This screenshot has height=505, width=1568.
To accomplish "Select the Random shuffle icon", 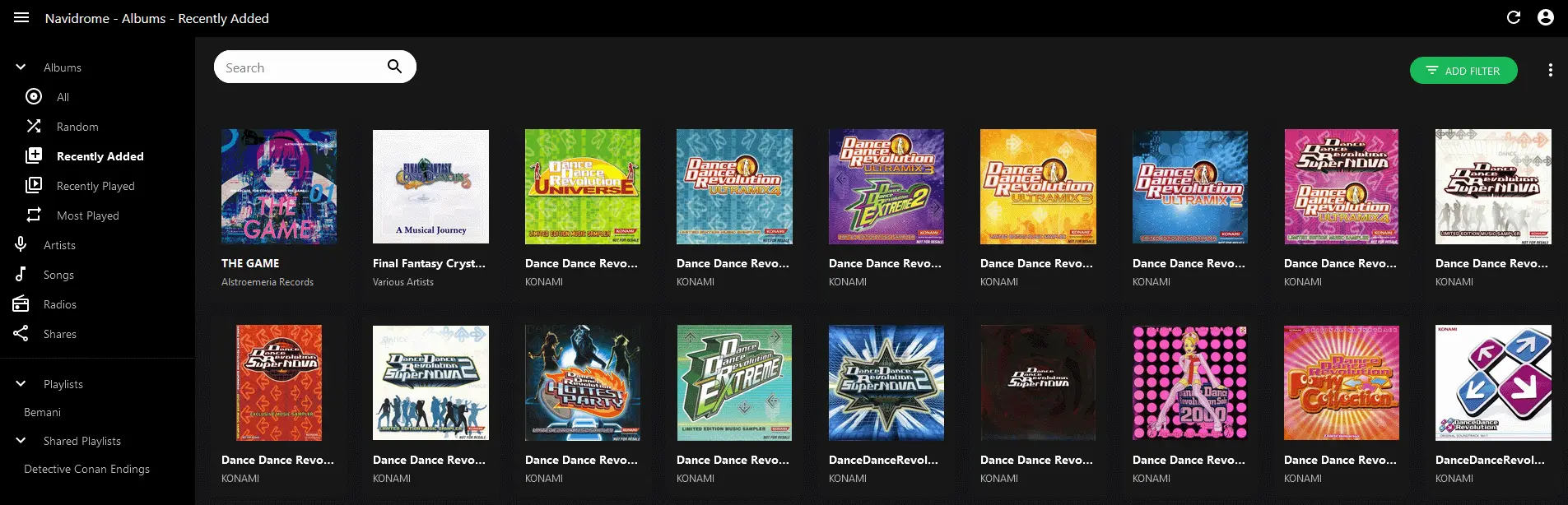I will tap(34, 126).
